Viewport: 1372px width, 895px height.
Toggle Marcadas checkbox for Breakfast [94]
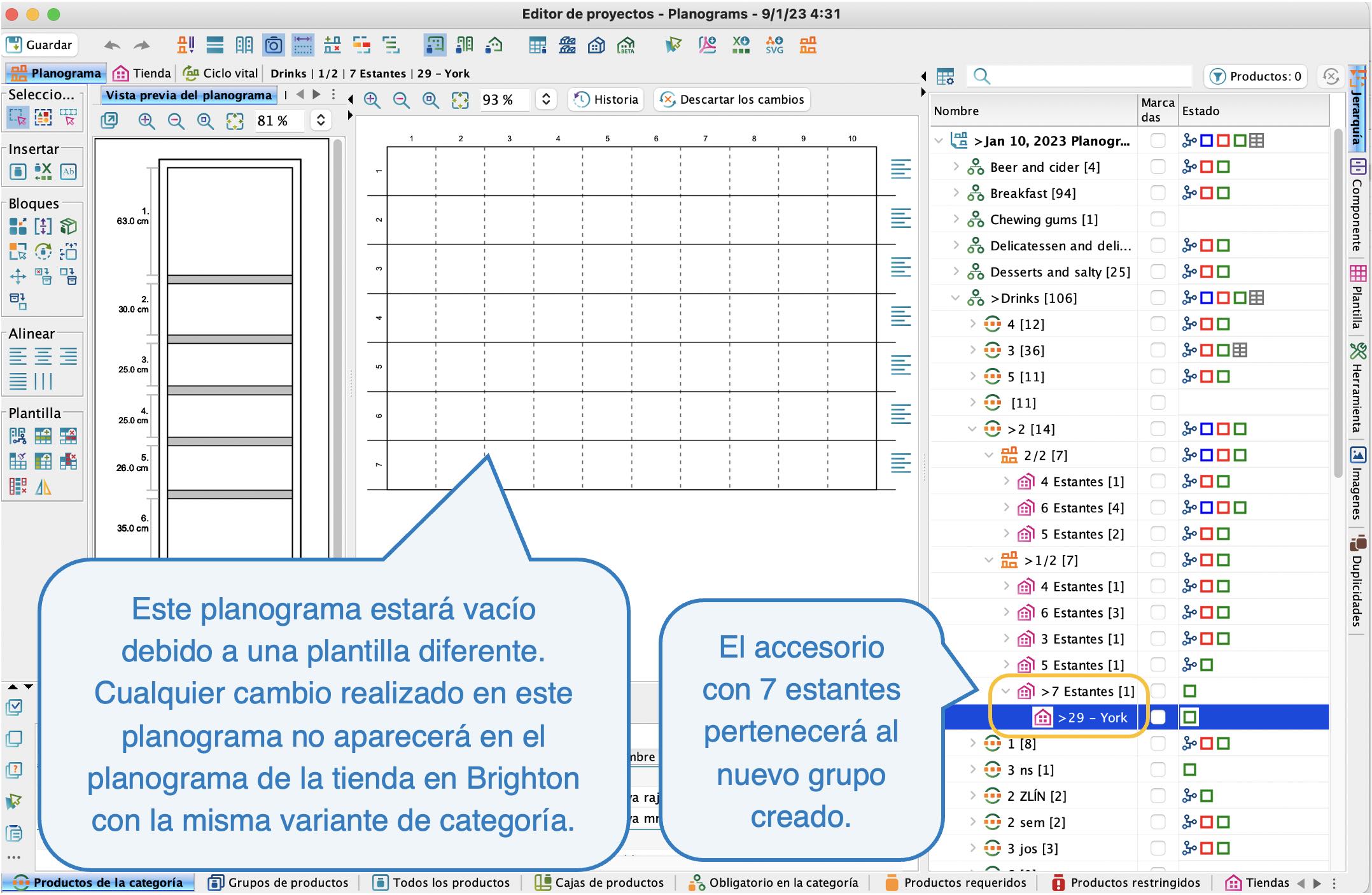coord(1158,193)
